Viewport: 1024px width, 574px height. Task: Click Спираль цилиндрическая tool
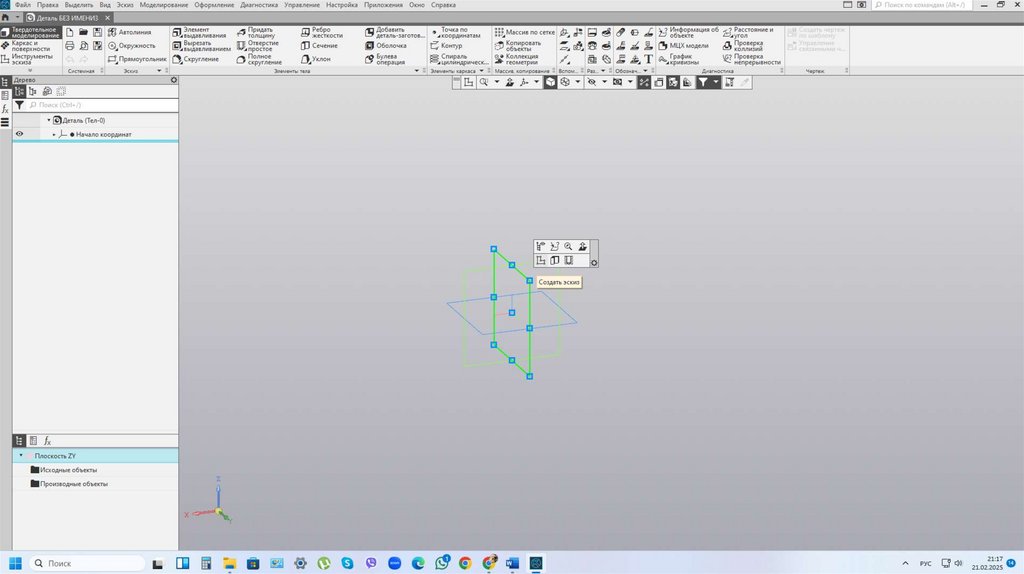click(459, 59)
